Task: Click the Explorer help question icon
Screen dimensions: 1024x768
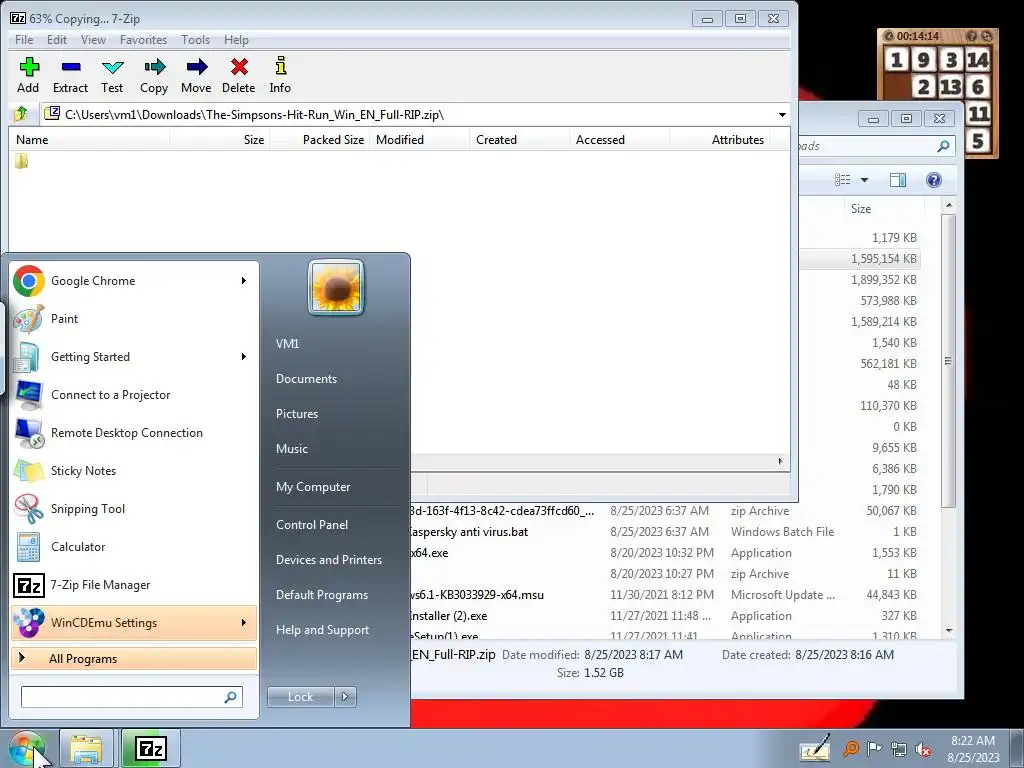Action: [x=934, y=180]
